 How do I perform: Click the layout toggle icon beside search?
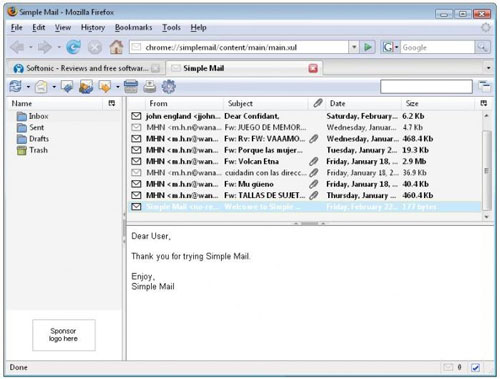[x=484, y=86]
